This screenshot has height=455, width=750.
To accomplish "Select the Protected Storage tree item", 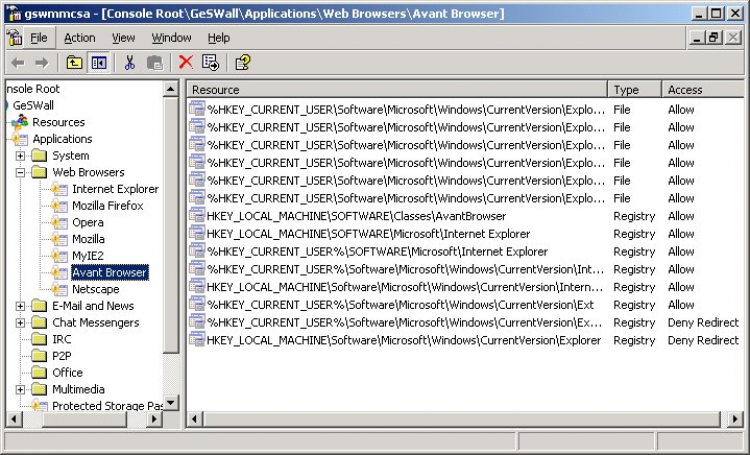I will click(x=107, y=406).
